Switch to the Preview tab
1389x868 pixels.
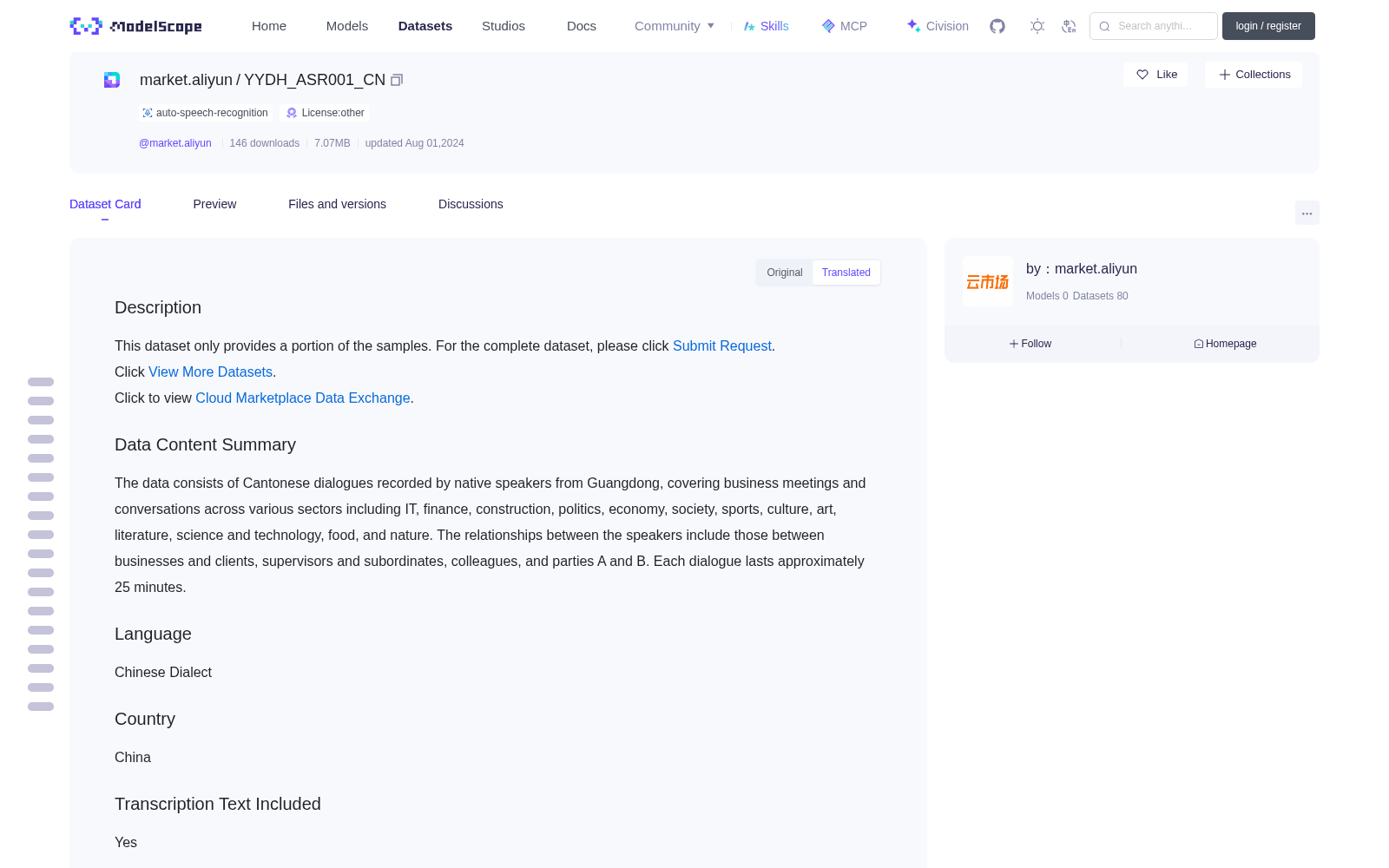(214, 204)
